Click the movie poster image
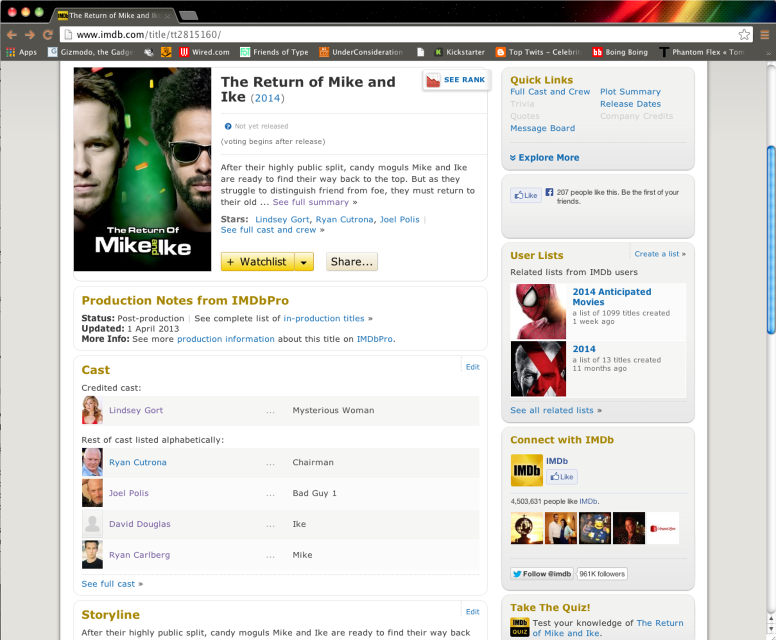Screen dimensions: 776x640 tap(143, 169)
